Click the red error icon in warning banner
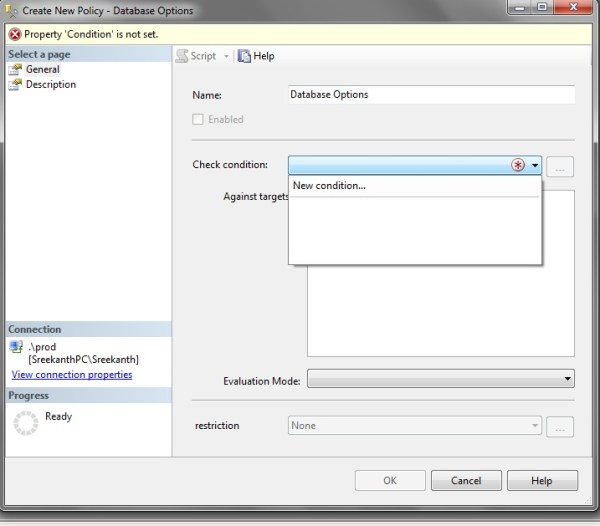 [14, 33]
